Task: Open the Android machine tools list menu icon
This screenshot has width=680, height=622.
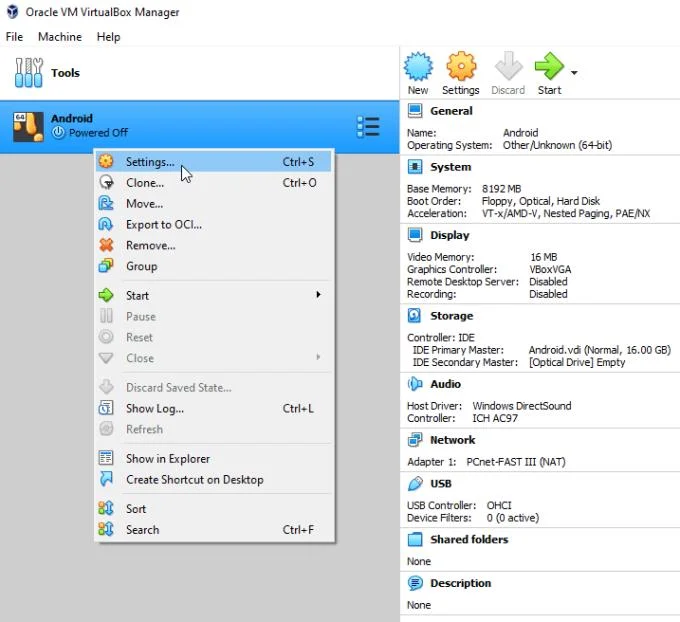Action: (368, 127)
